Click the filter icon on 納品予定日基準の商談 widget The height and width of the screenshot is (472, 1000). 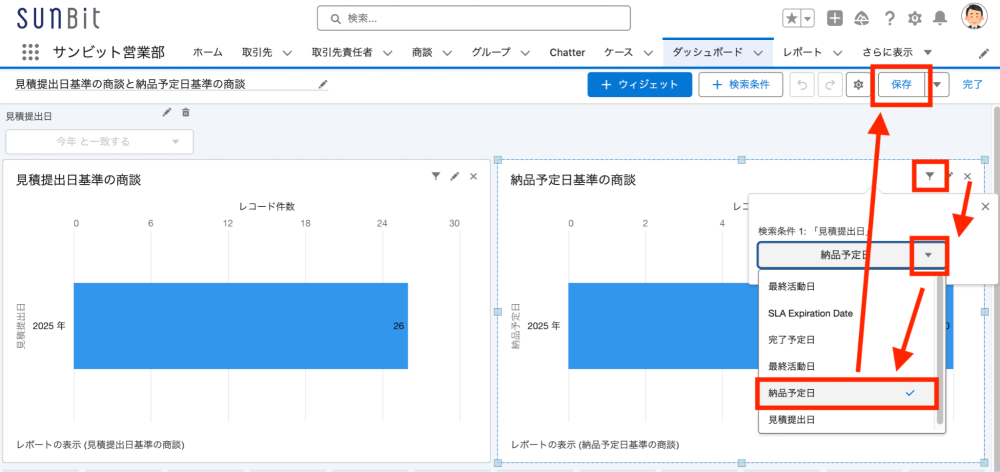[x=930, y=176]
